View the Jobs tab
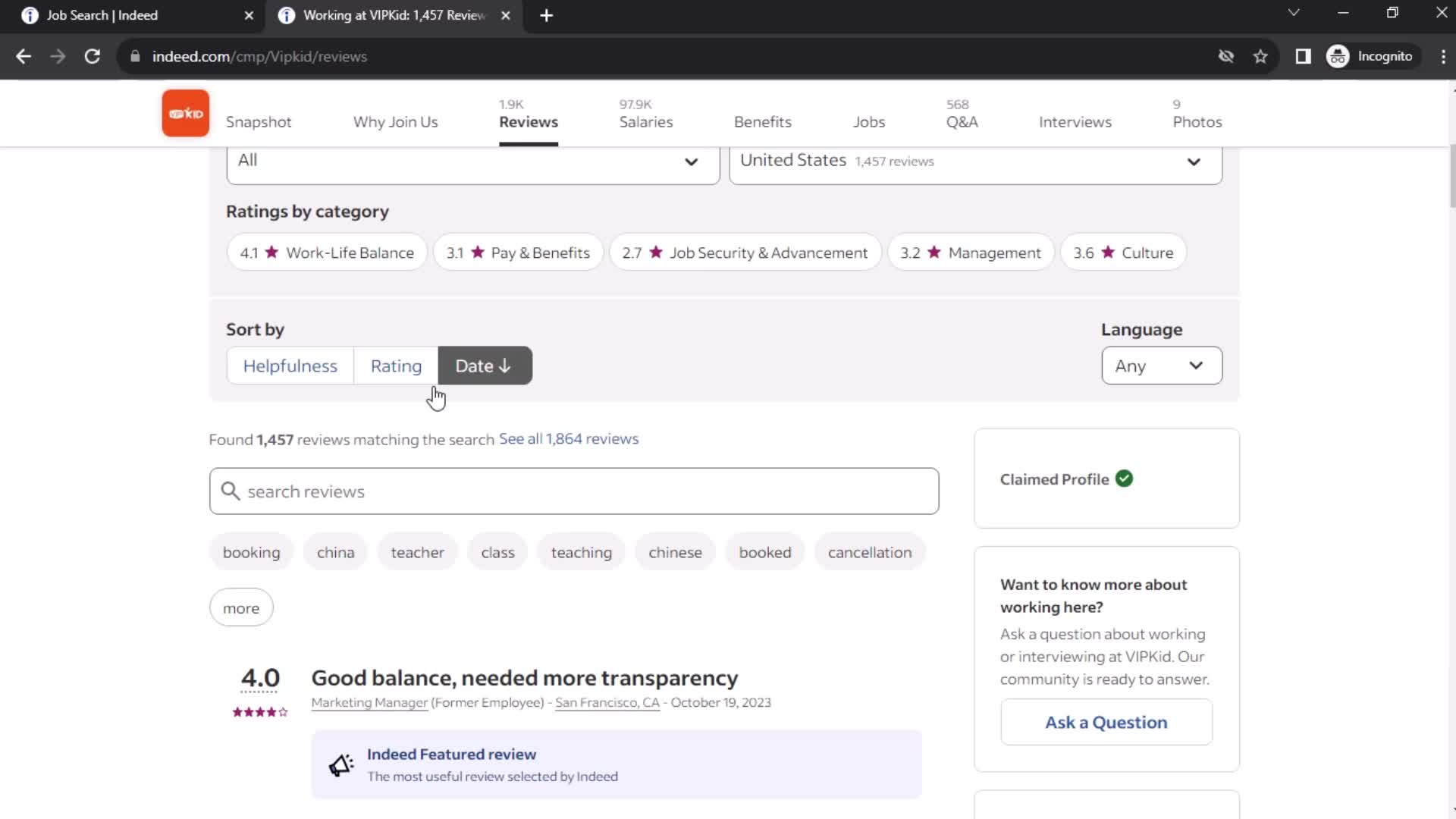 point(869,122)
